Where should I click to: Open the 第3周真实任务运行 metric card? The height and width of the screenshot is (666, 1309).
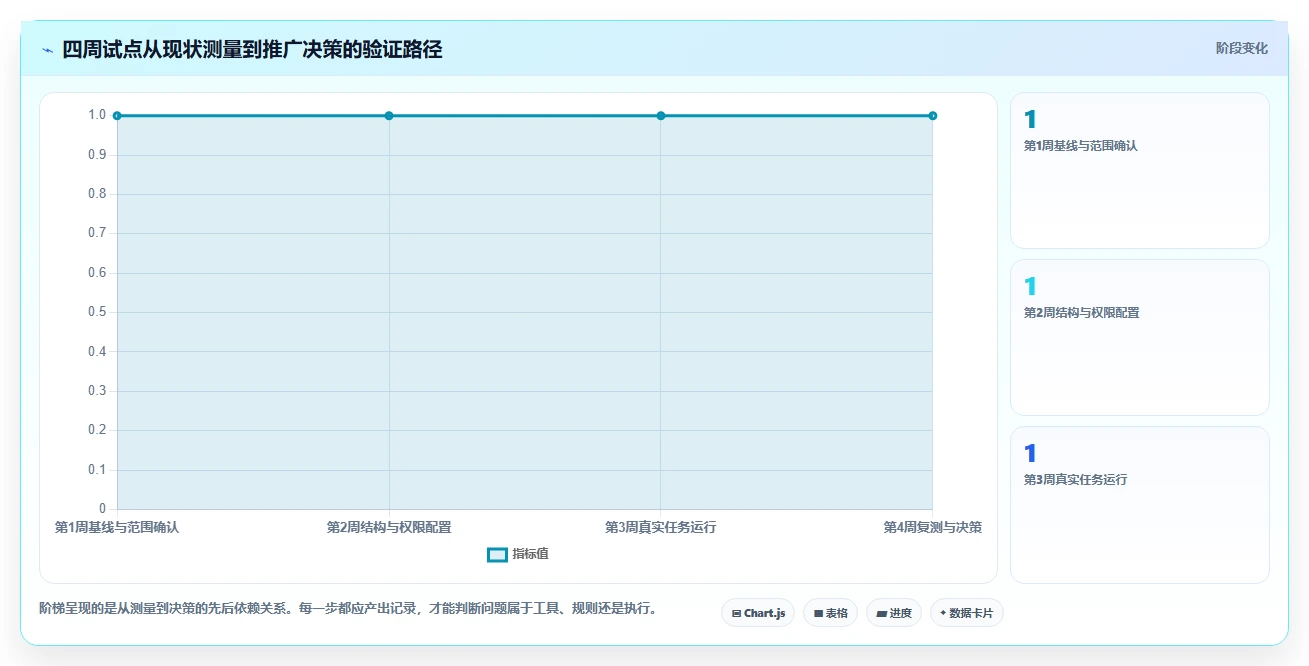click(x=1140, y=504)
